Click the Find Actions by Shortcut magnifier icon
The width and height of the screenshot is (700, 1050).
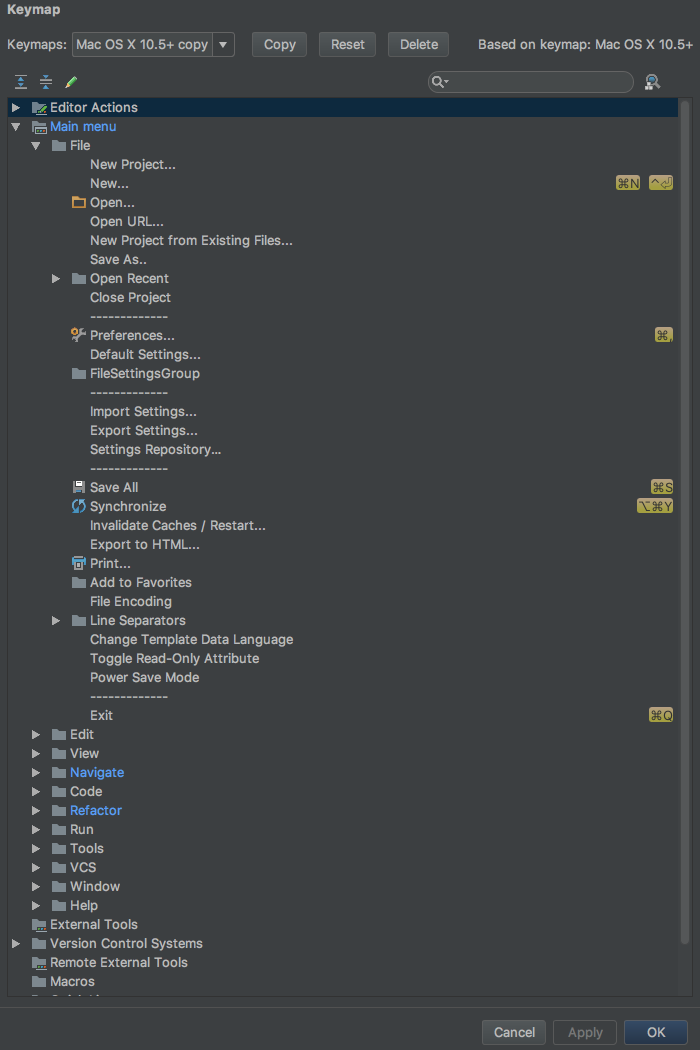652,81
